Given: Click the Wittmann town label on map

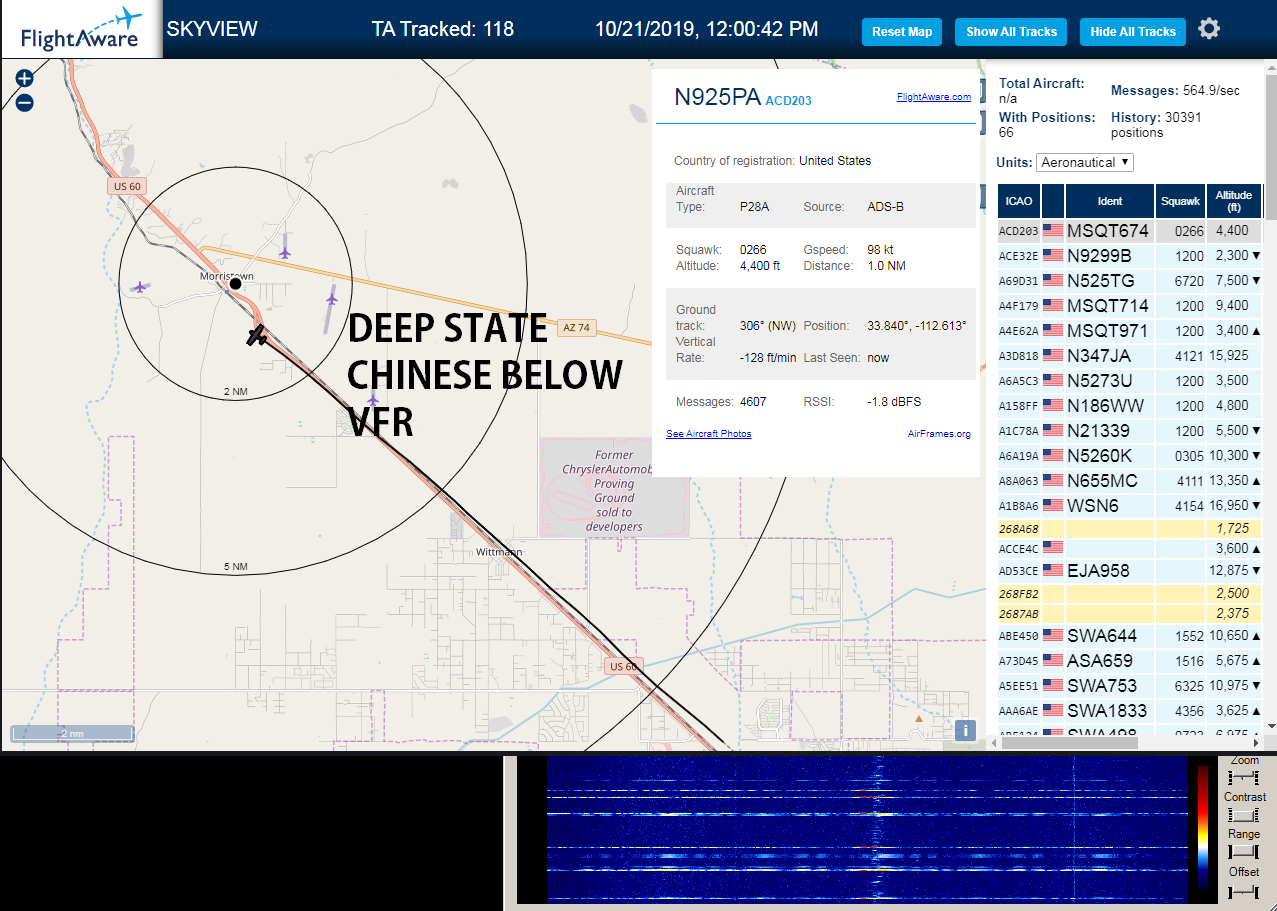Looking at the screenshot, I should (500, 552).
